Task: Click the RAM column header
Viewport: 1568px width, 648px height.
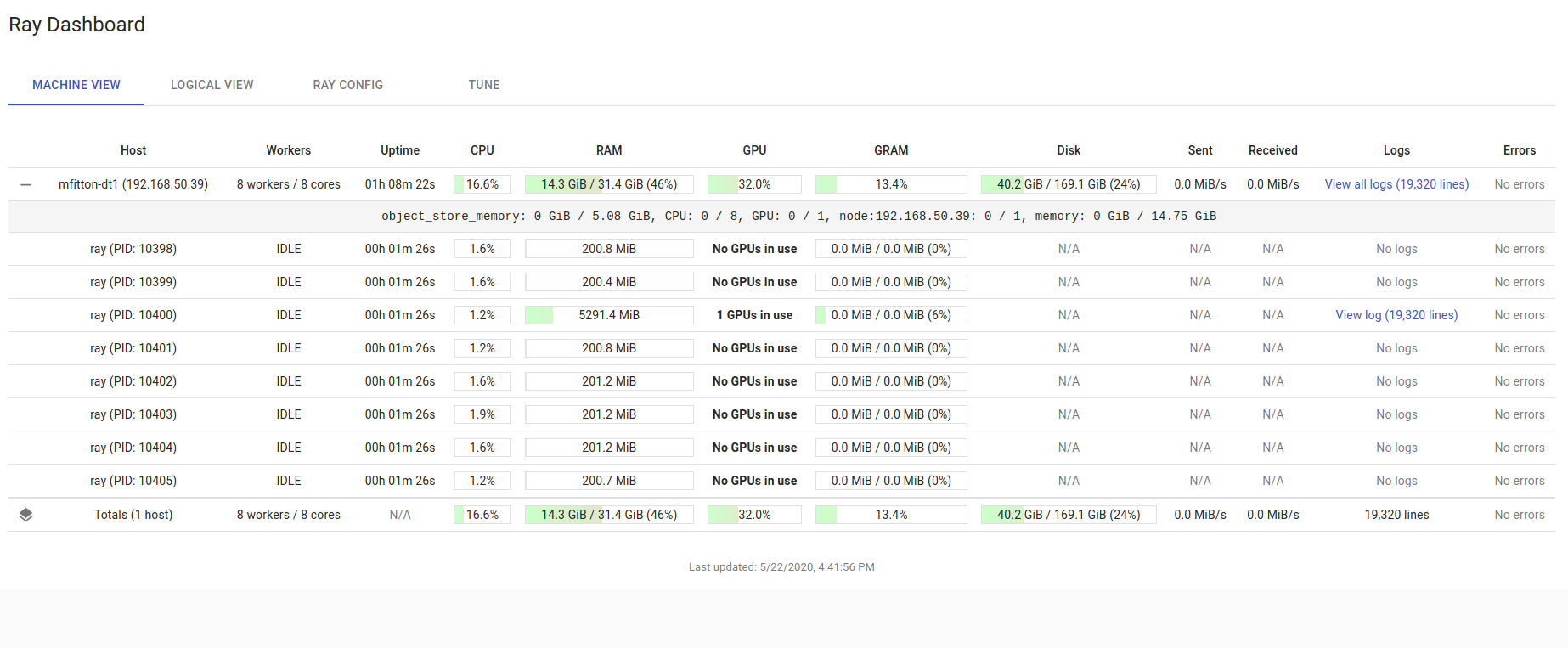Action: pos(609,150)
